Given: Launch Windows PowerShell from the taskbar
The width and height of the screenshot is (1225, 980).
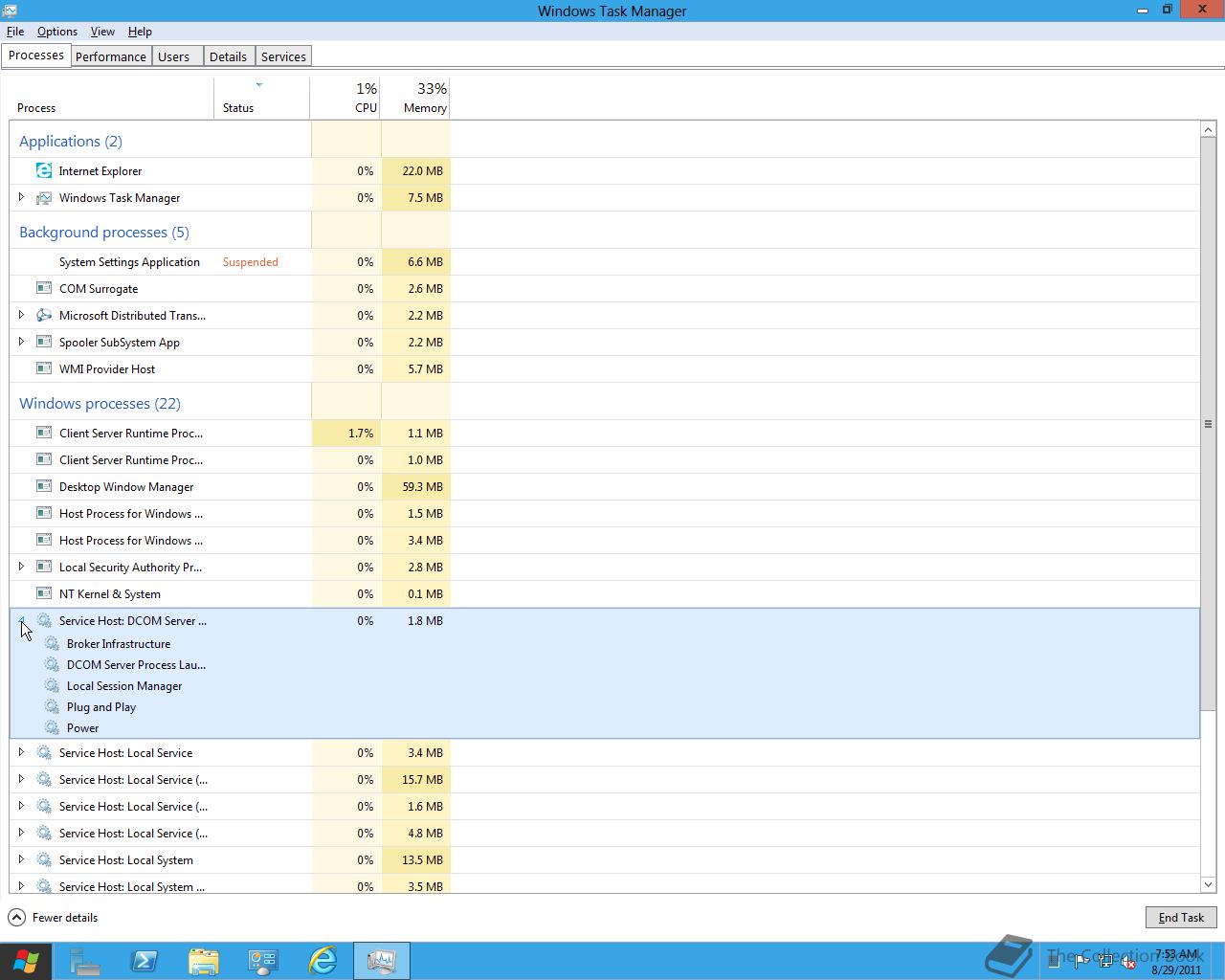Looking at the screenshot, I should coord(145,961).
